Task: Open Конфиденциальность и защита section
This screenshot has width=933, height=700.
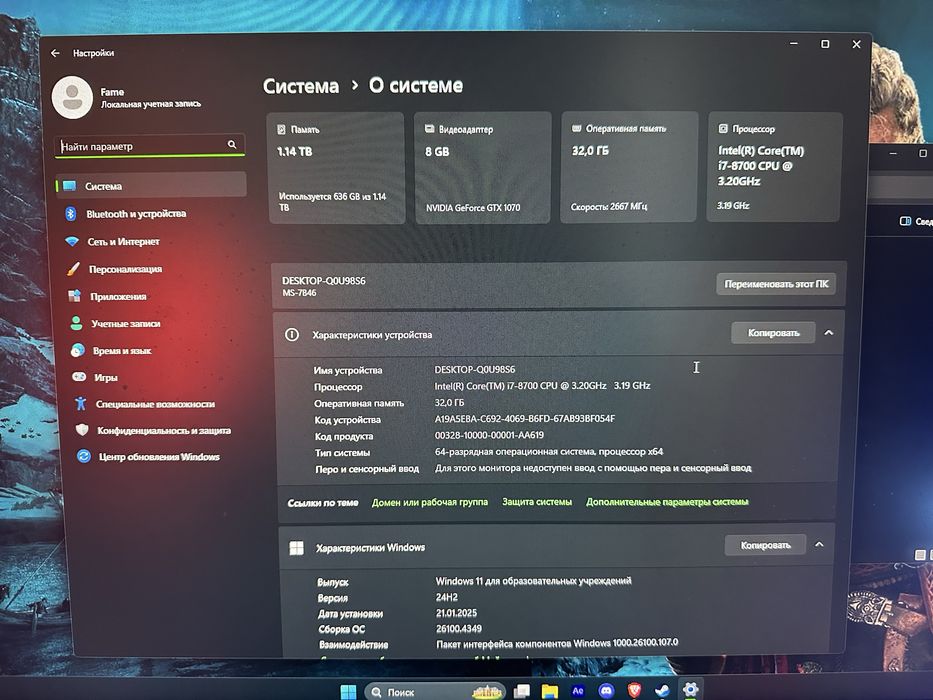Action: tap(164, 430)
